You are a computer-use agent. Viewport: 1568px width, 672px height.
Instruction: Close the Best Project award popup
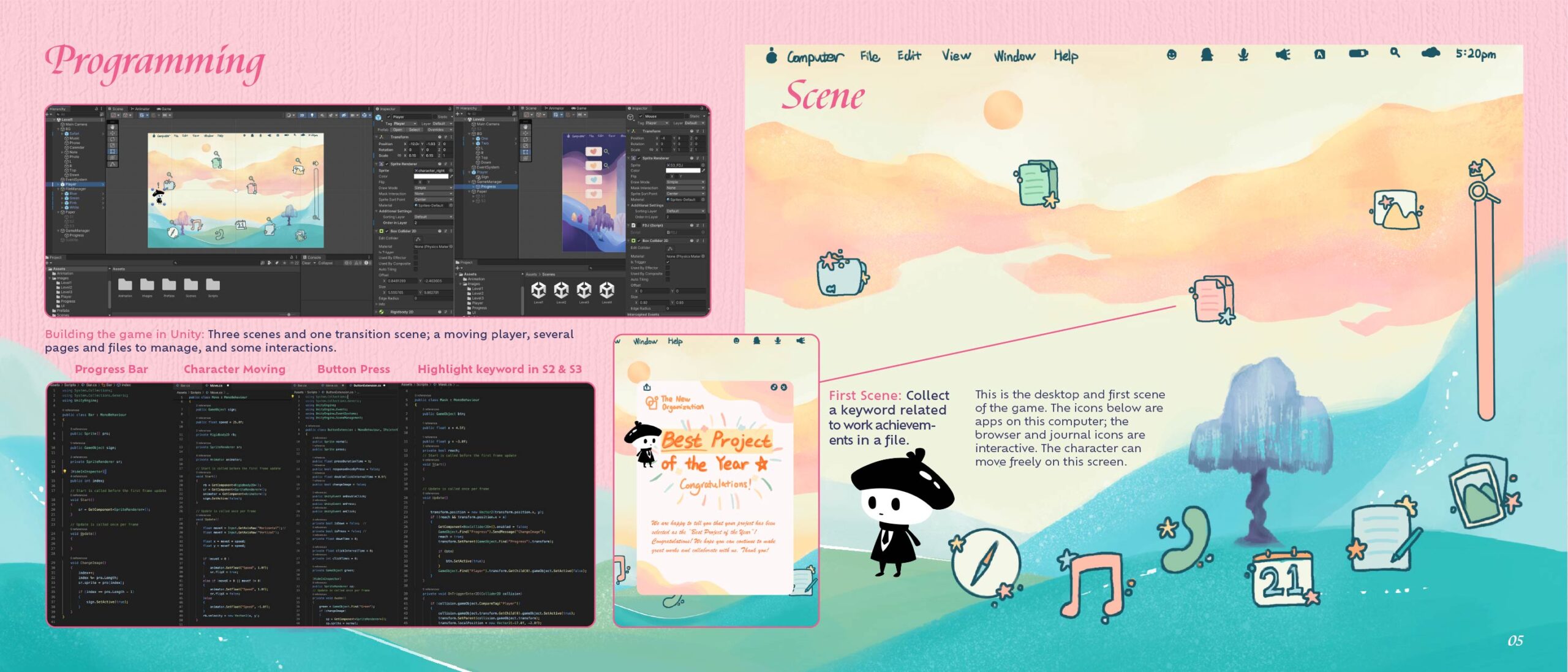pyautogui.click(x=783, y=387)
